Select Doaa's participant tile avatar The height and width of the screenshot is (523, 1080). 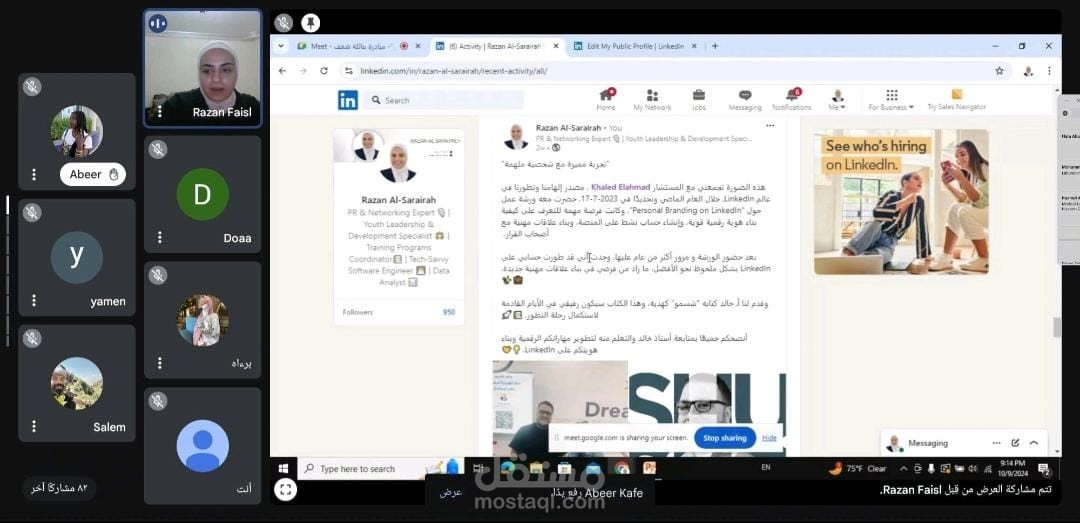(202, 194)
